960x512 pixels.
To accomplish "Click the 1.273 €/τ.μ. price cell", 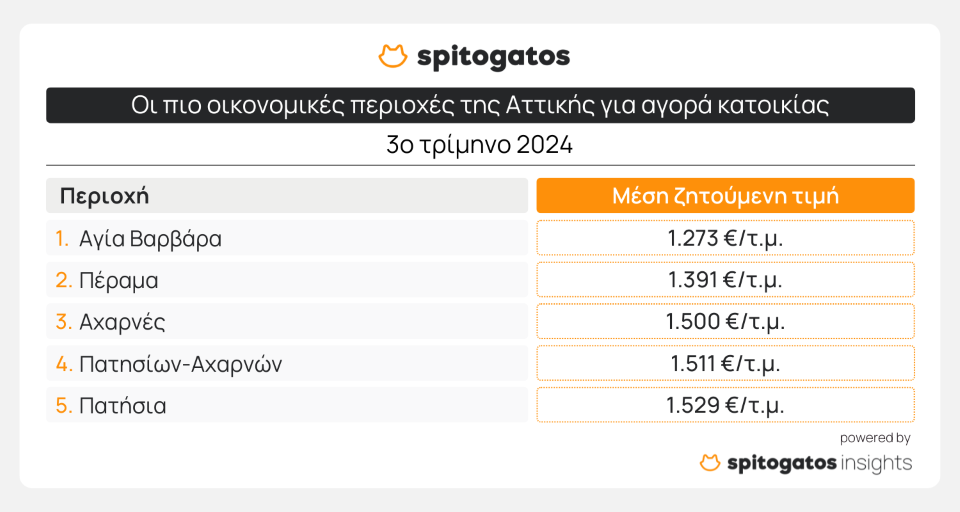I will pos(725,239).
